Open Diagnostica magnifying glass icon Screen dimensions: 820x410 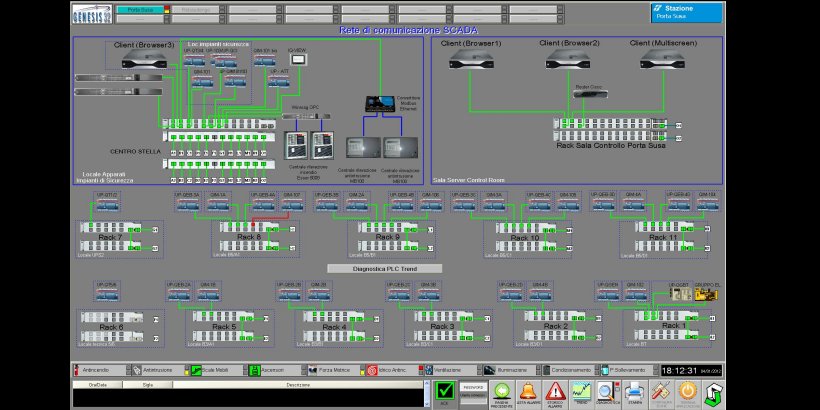[x=608, y=394]
